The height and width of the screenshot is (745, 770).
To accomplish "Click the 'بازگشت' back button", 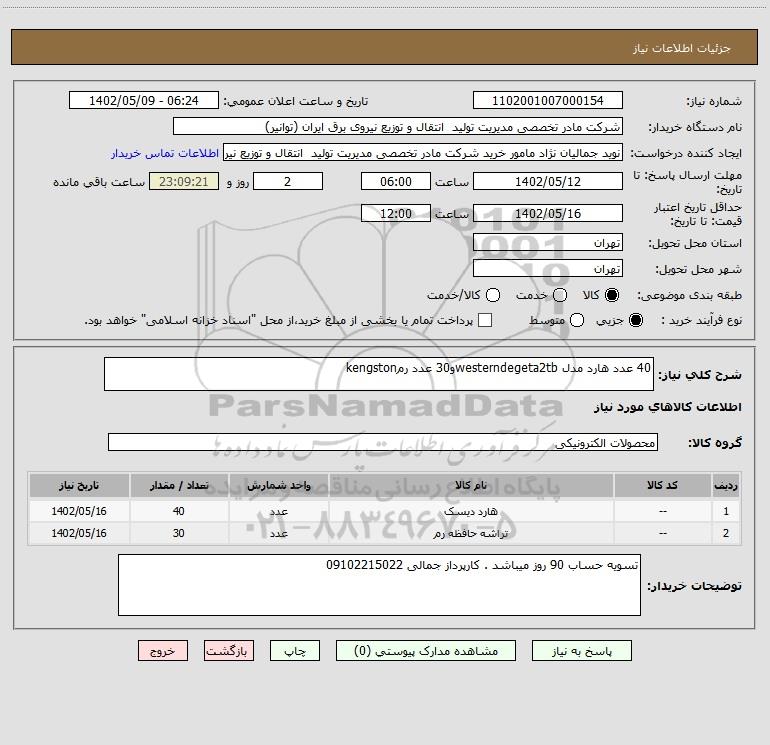I will pyautogui.click(x=229, y=651).
